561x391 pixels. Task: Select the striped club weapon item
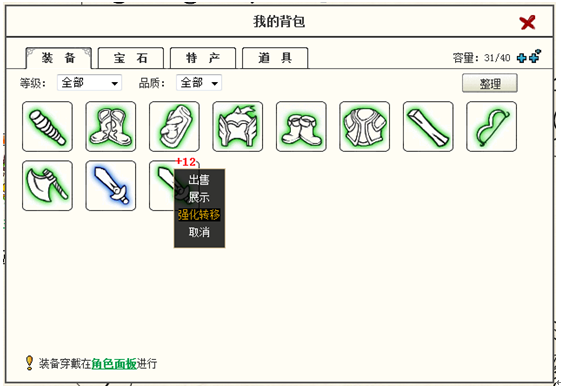click(x=47, y=126)
